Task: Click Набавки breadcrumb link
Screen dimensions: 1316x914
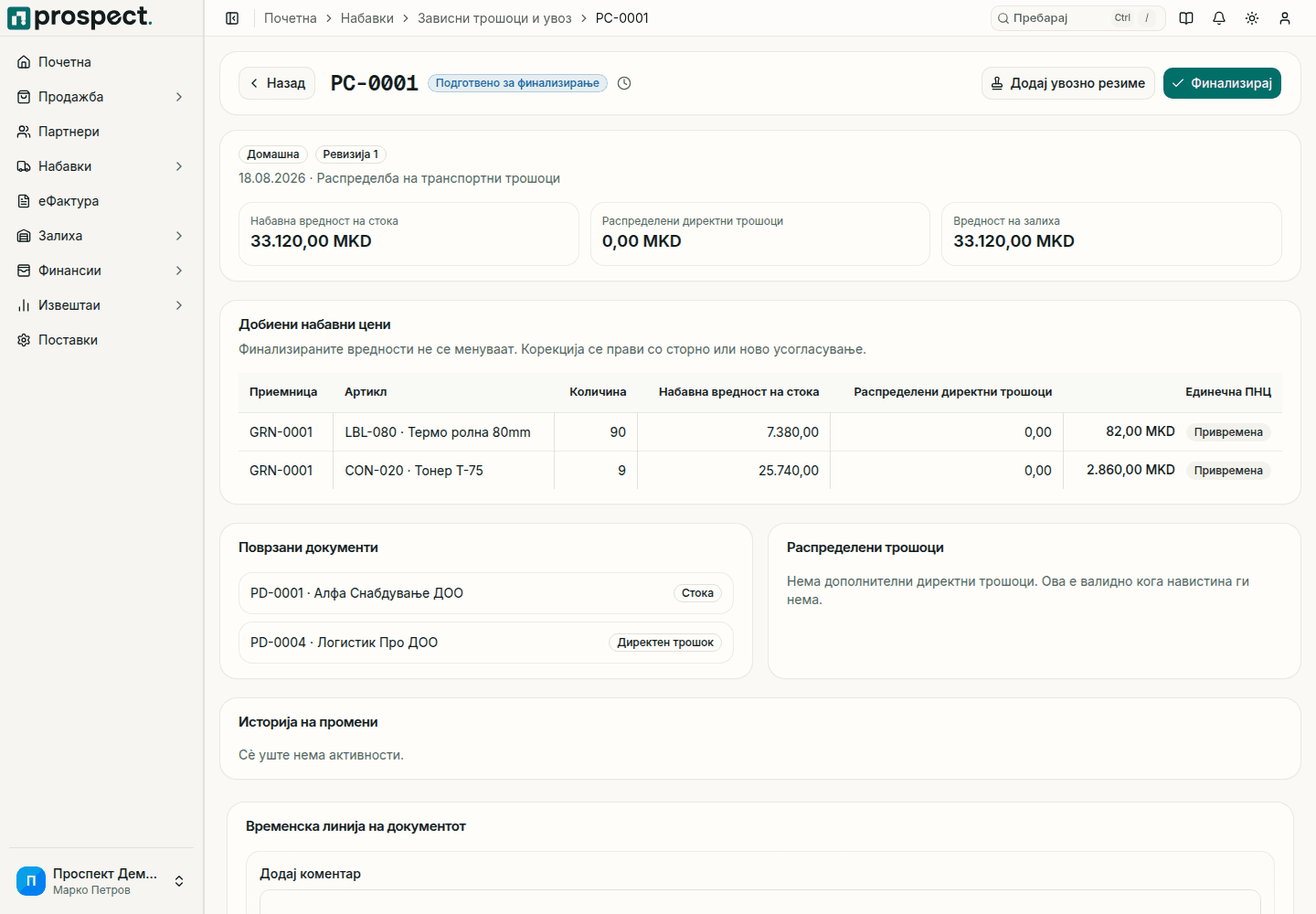Action: tap(367, 18)
